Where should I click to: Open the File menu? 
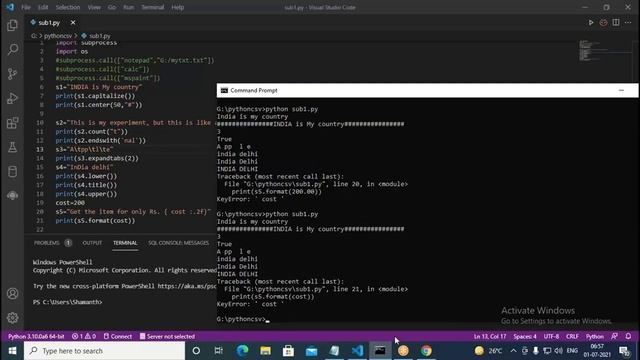coord(26,7)
